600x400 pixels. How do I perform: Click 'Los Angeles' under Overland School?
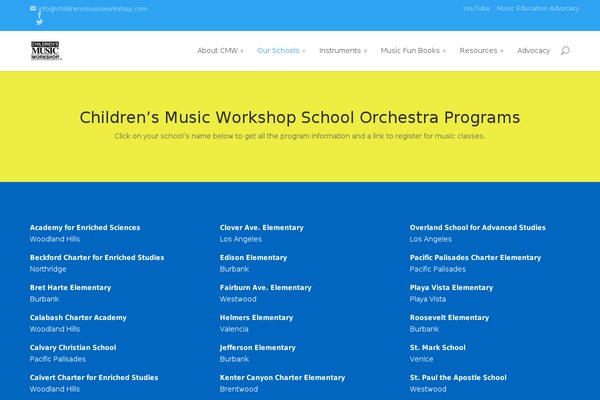click(x=430, y=239)
